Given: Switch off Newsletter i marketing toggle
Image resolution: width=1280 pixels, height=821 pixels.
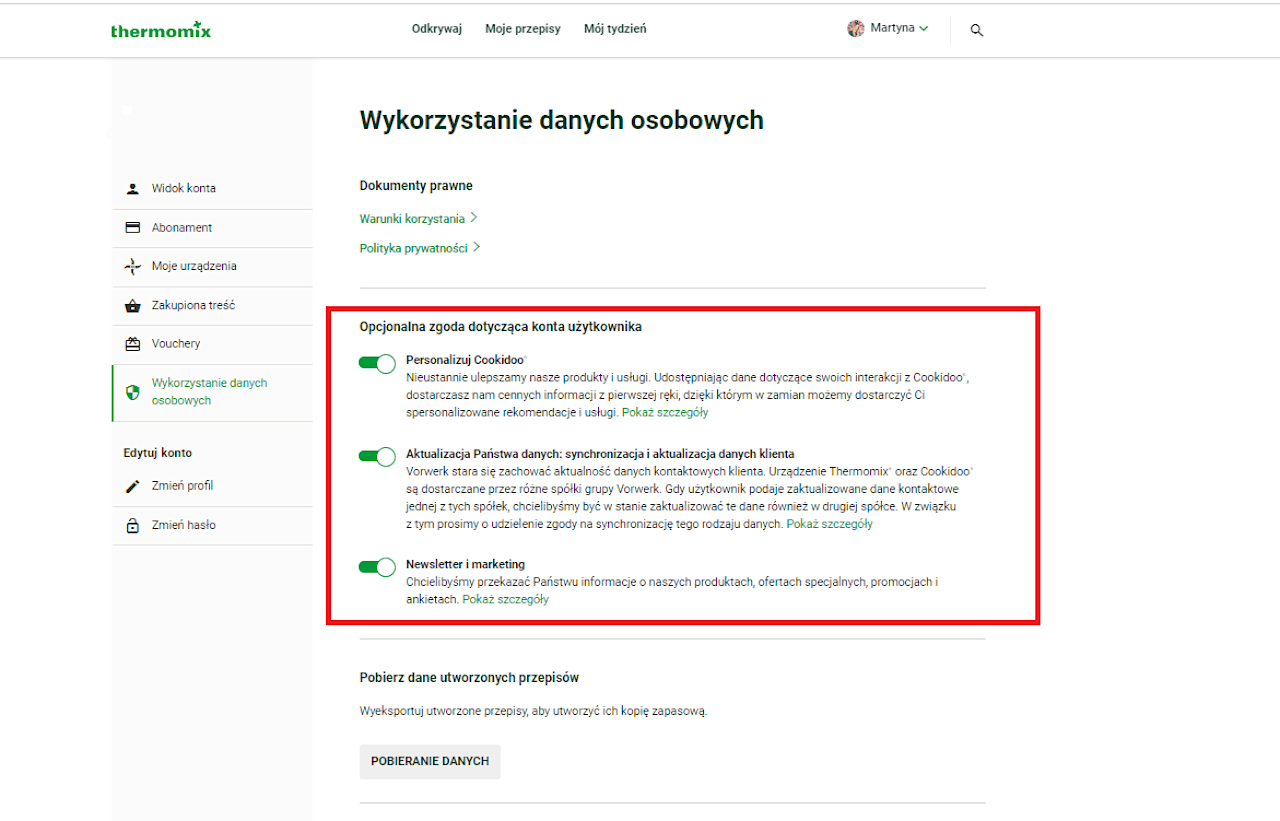Looking at the screenshot, I should (x=378, y=568).
